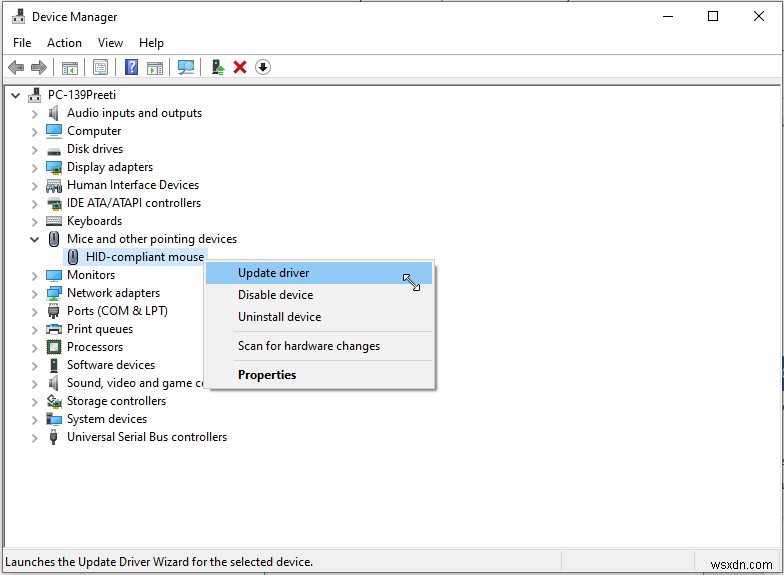Screen dimensions: 784x575
Task: Expand Universal Serial Bus controllers
Action: 34,438
